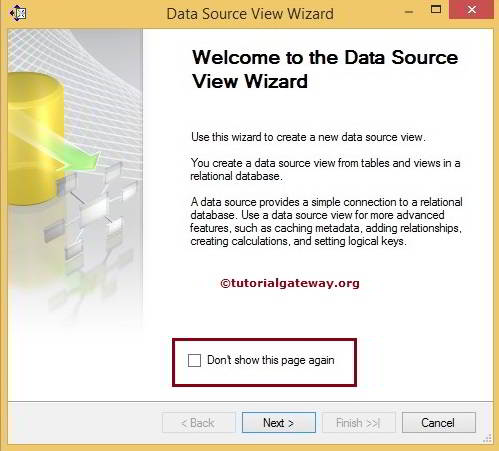
Task: Click the 'Don't show this page again' label
Action: [271, 360]
